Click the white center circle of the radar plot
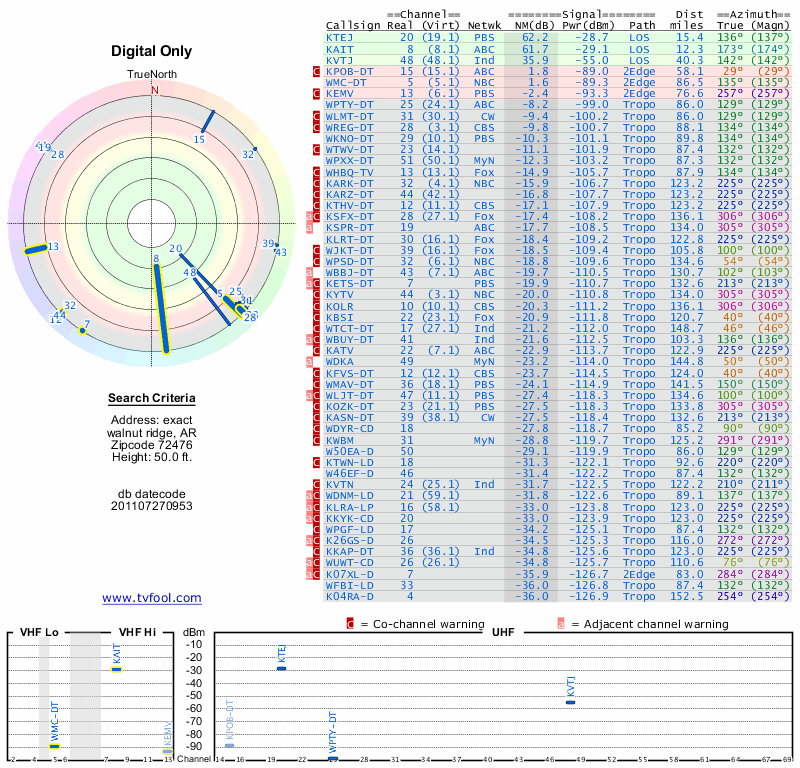The image size is (800, 768). pyautogui.click(x=154, y=222)
